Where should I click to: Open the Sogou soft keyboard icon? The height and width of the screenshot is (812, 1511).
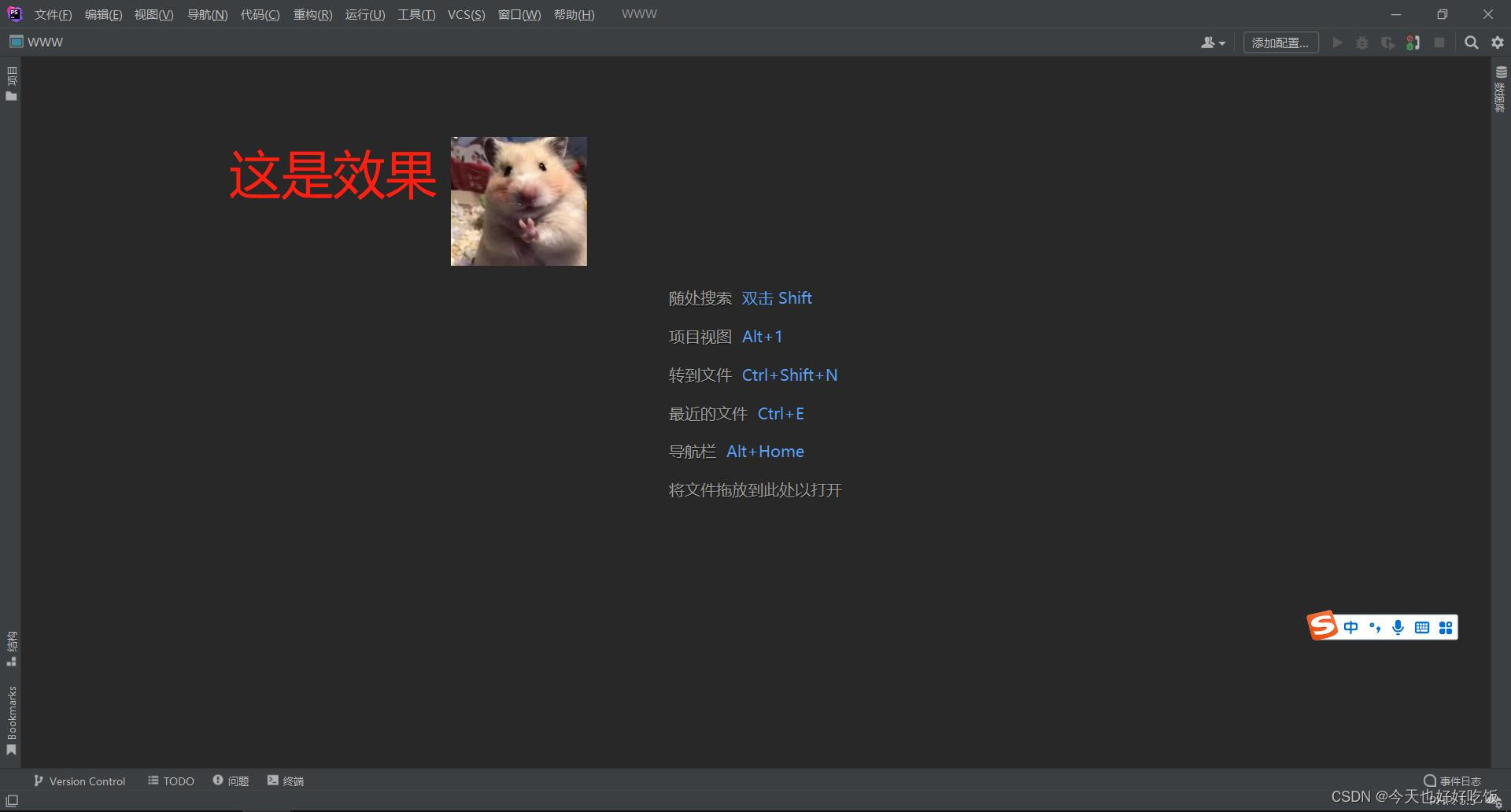[x=1421, y=626]
